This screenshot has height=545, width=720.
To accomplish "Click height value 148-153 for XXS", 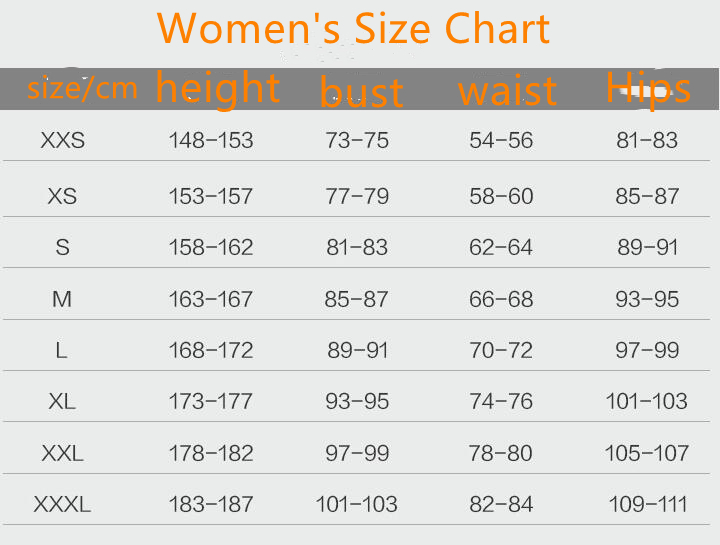I will [x=211, y=141].
